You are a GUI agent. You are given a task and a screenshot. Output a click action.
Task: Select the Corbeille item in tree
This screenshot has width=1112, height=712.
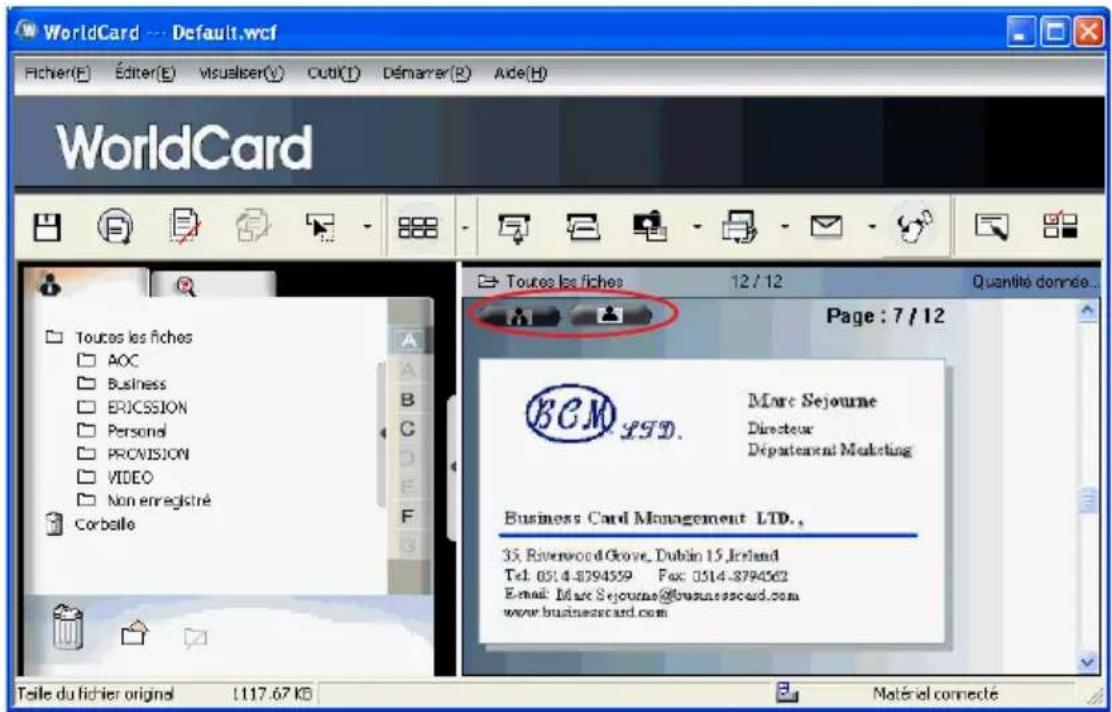(x=90, y=524)
